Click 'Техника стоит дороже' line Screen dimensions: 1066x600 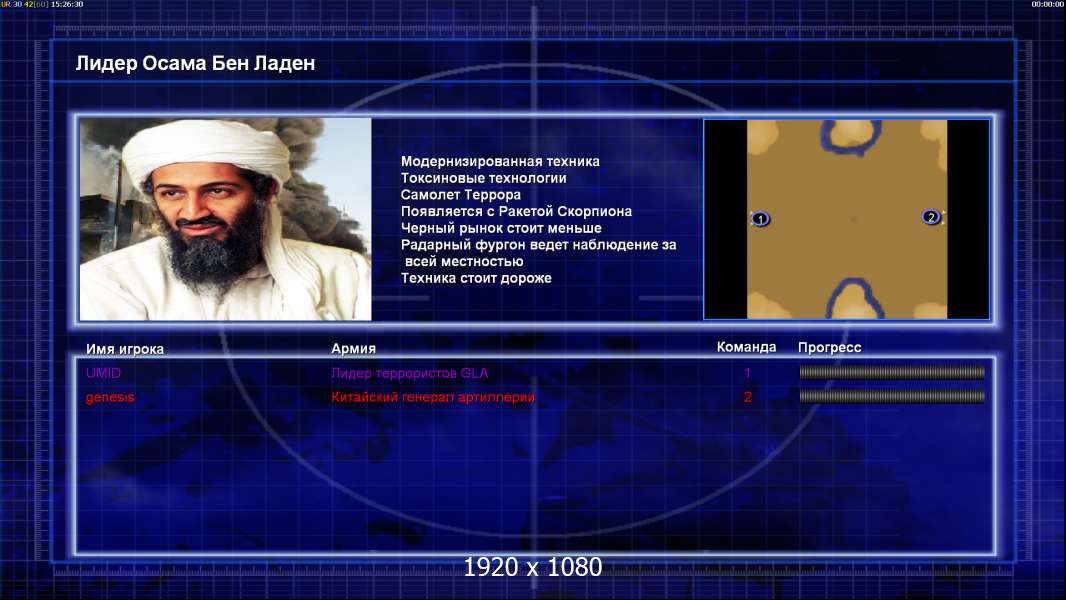476,278
